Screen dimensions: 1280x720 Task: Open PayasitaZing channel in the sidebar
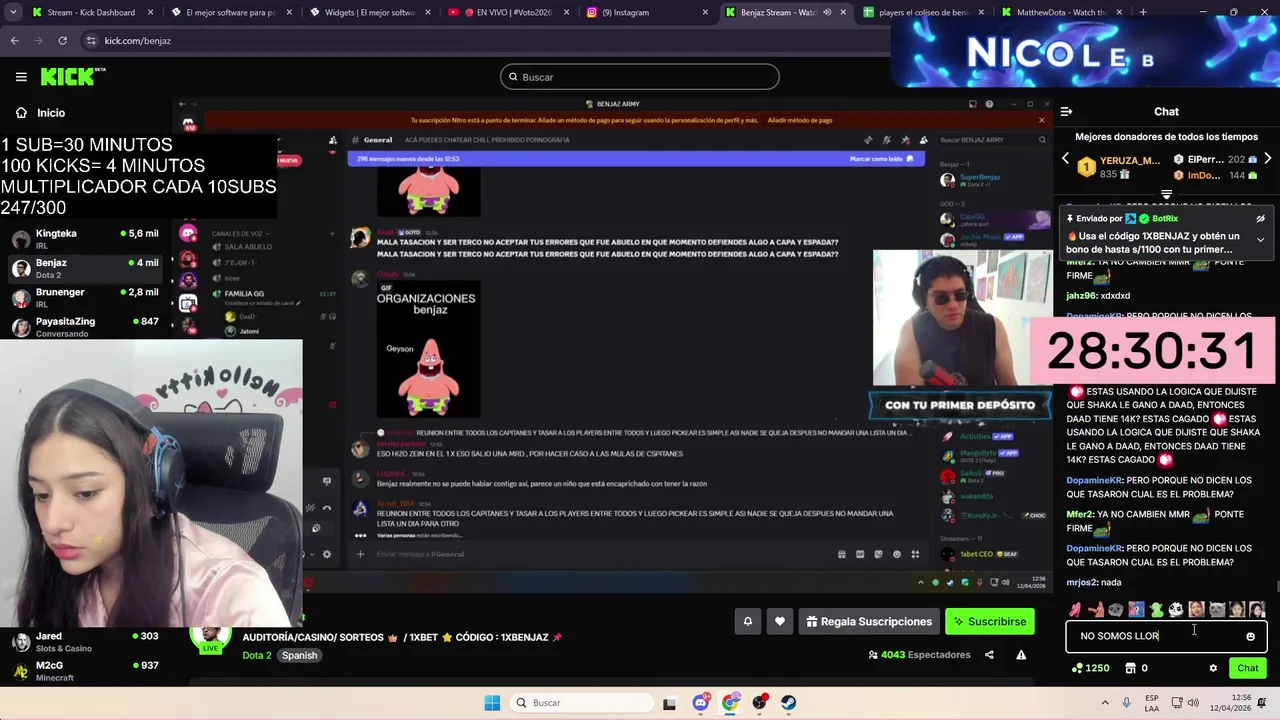point(85,326)
